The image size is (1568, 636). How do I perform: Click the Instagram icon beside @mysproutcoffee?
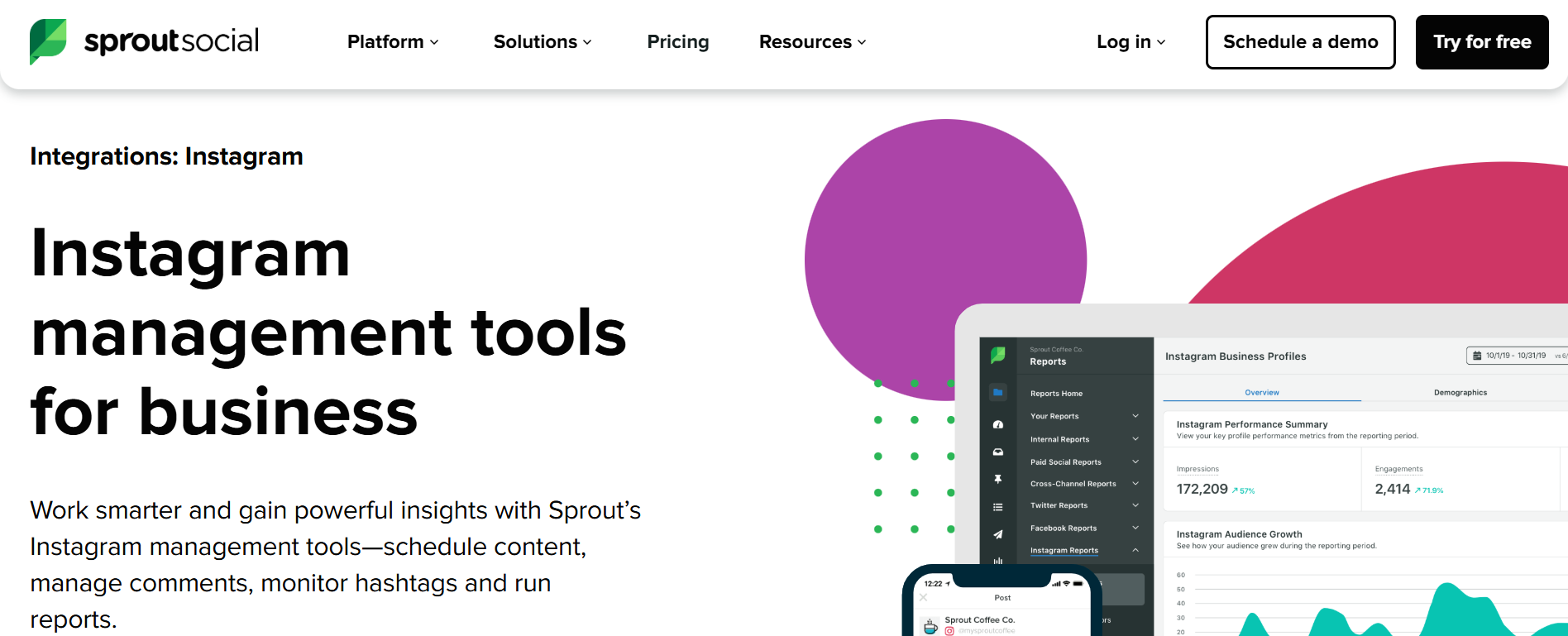tap(949, 631)
